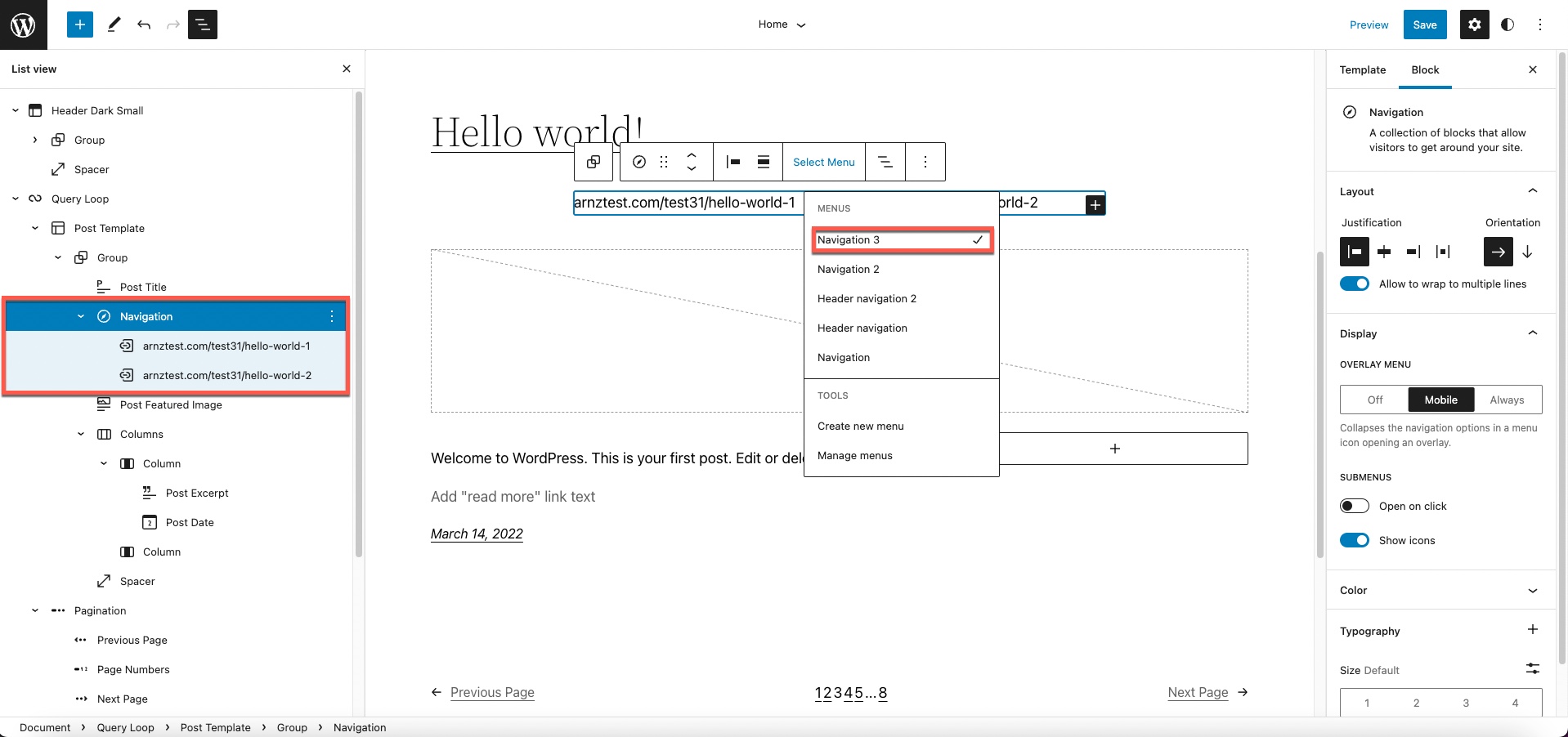The height and width of the screenshot is (737, 1568).
Task: Click the Next Page link
Action: point(1198,692)
